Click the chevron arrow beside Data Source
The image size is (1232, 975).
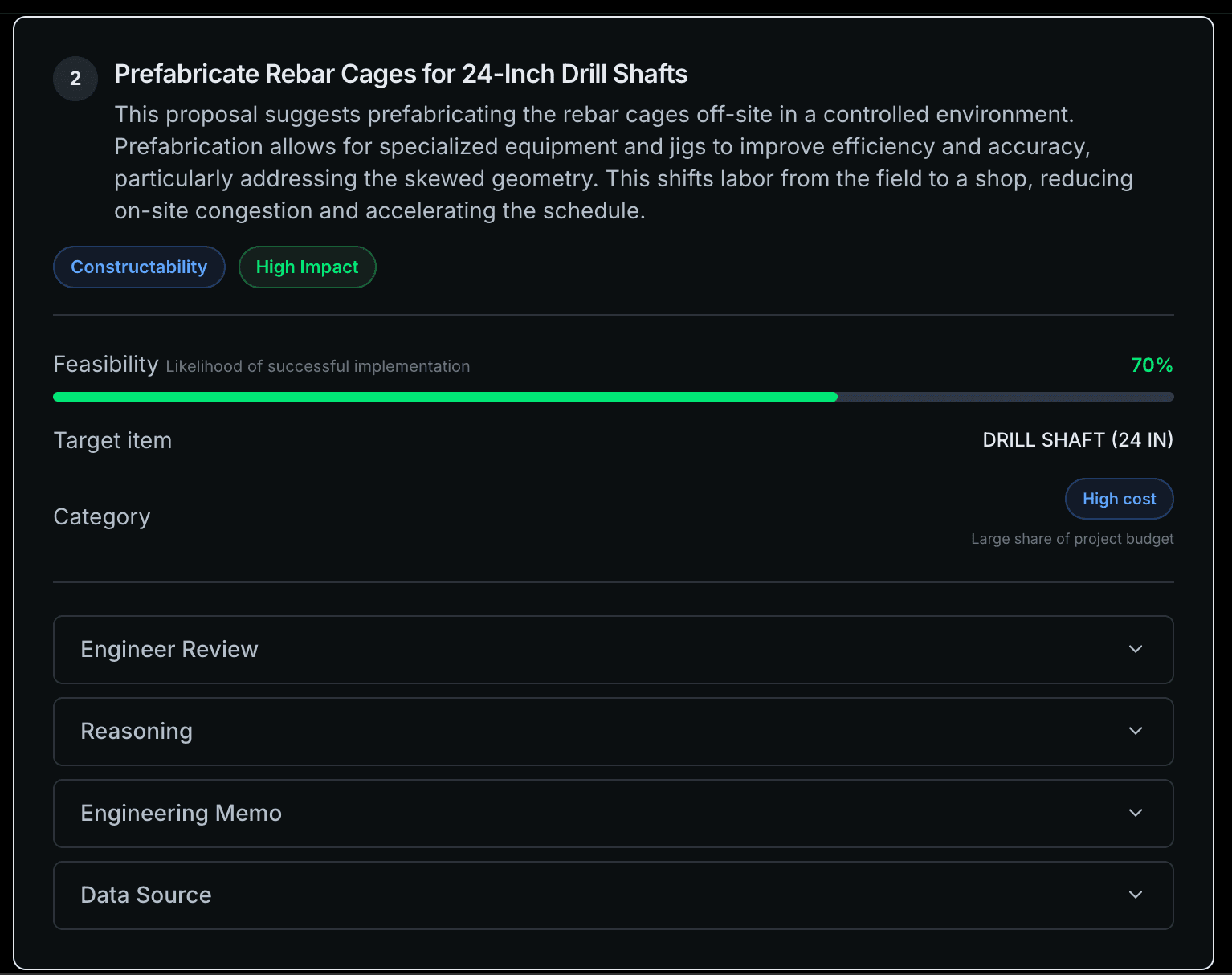point(1135,895)
